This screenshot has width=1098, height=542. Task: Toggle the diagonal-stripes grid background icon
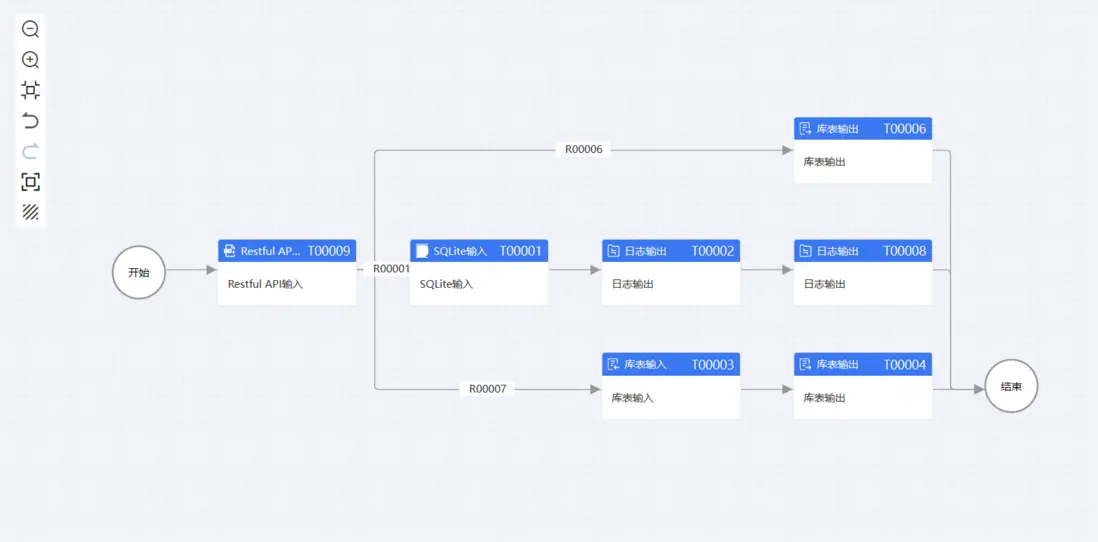pyautogui.click(x=30, y=212)
